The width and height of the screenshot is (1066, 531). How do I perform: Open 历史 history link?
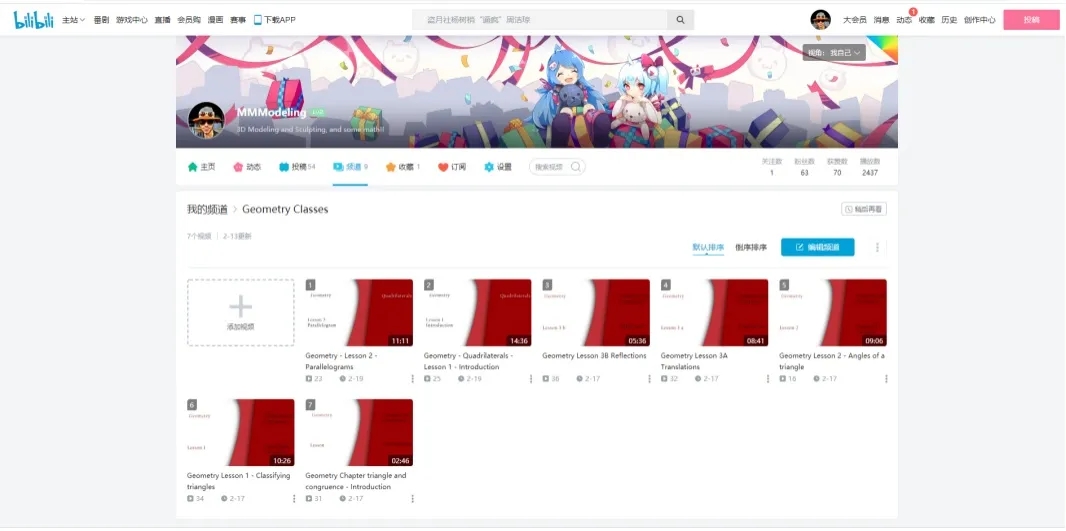pos(949,20)
